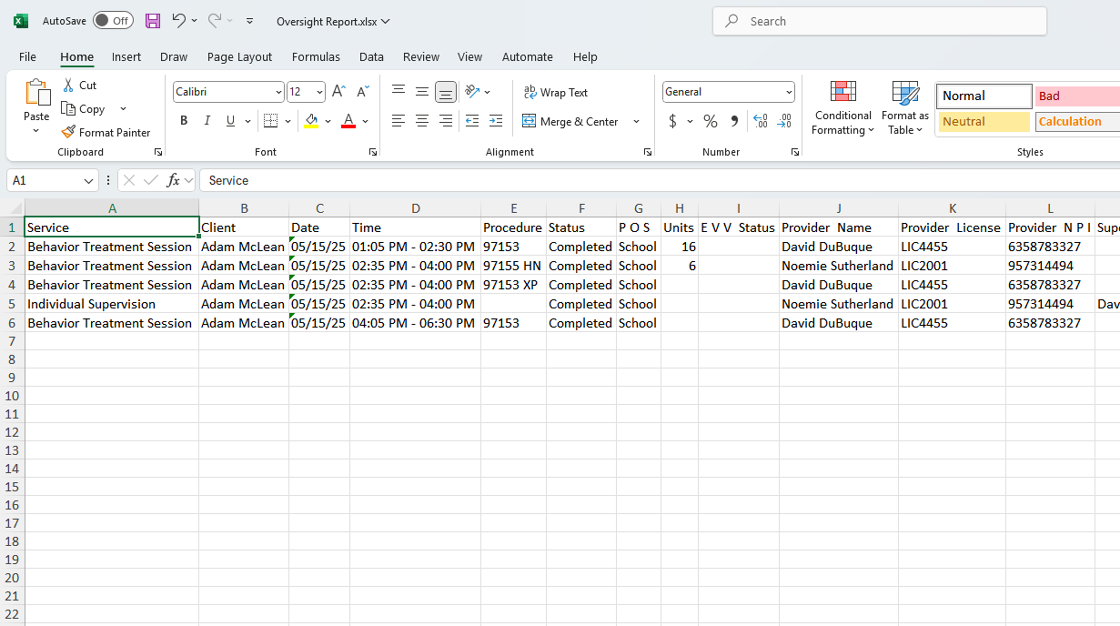Apply the Neutral cell style swatch
This screenshot has width=1120, height=626.
[x=984, y=121]
